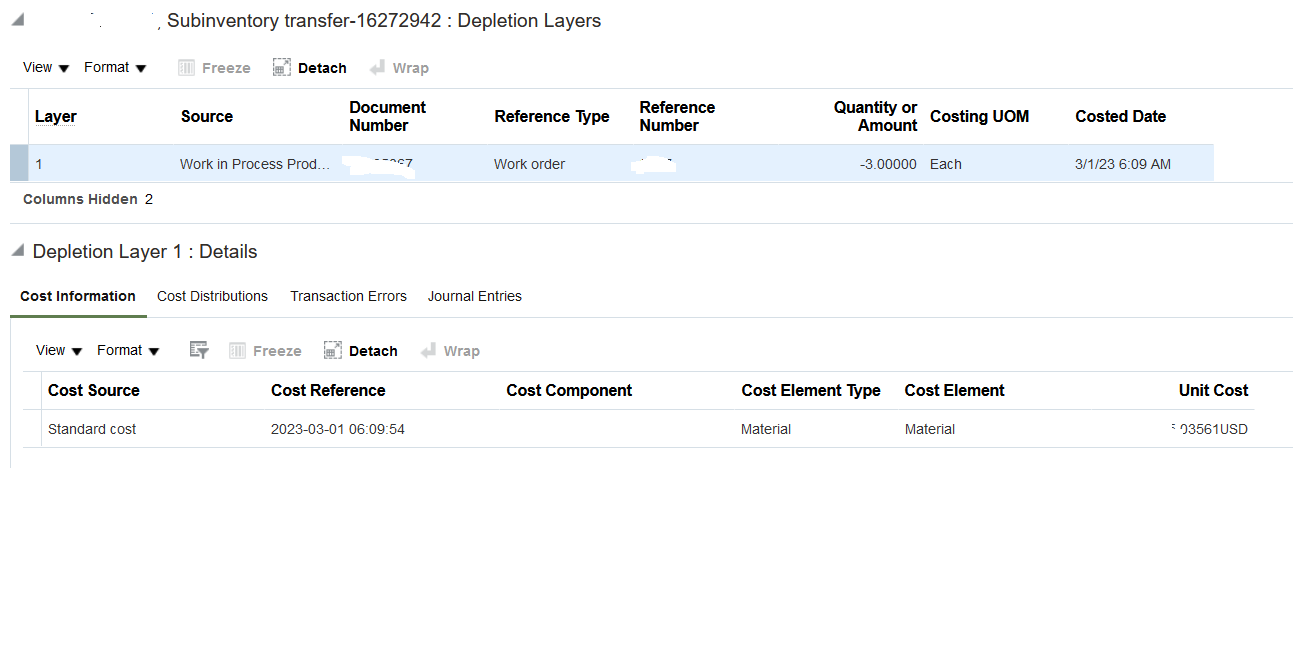
Task: Click the Wrap icon in the details toolbar
Action: pos(450,350)
